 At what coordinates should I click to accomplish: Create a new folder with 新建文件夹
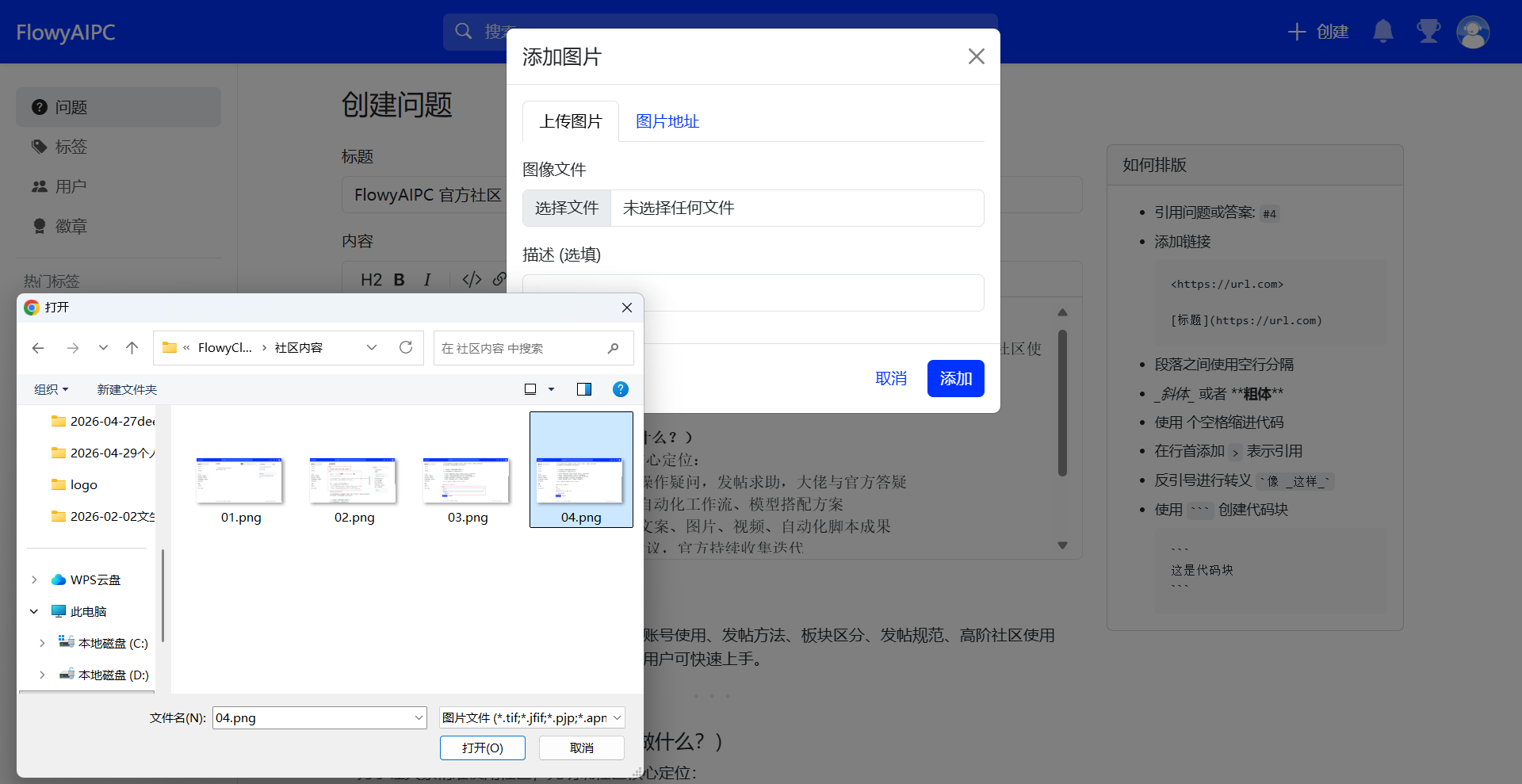(x=127, y=389)
